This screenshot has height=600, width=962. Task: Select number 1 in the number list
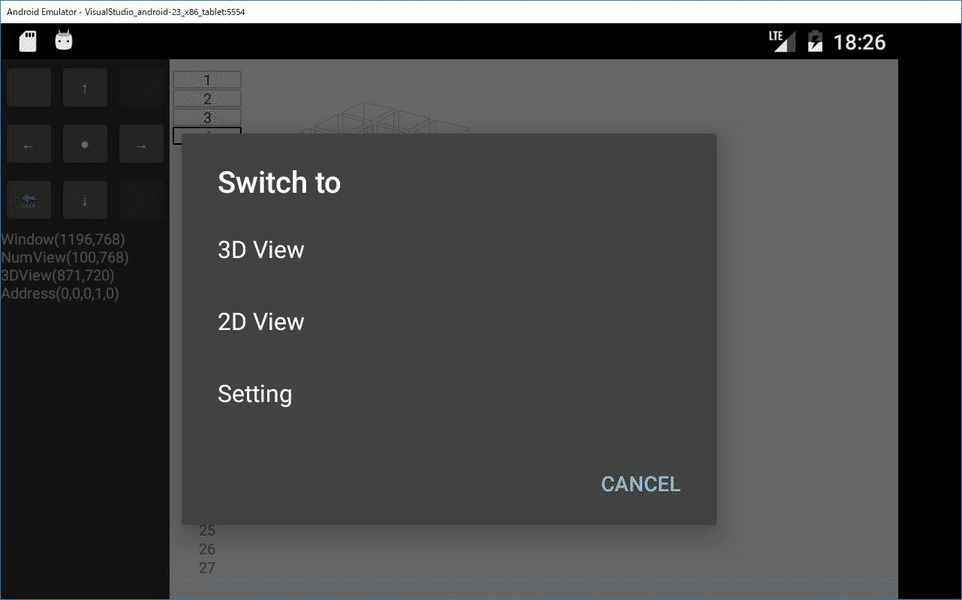[x=207, y=80]
